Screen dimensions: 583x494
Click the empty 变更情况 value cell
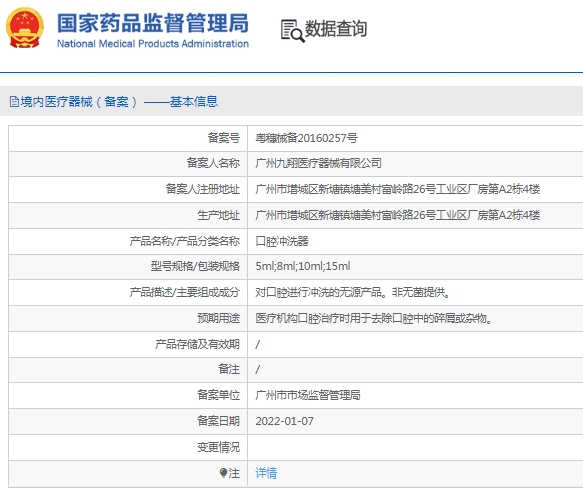pos(415,447)
